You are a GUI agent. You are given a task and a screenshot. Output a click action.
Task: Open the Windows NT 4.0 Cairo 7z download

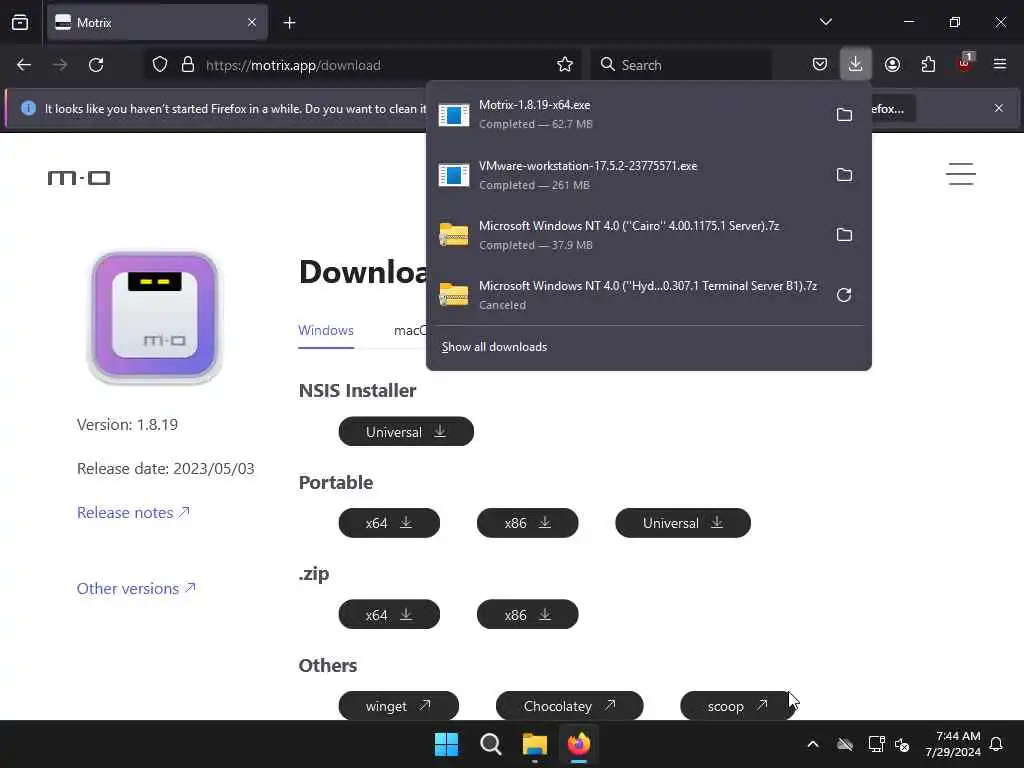tap(627, 235)
